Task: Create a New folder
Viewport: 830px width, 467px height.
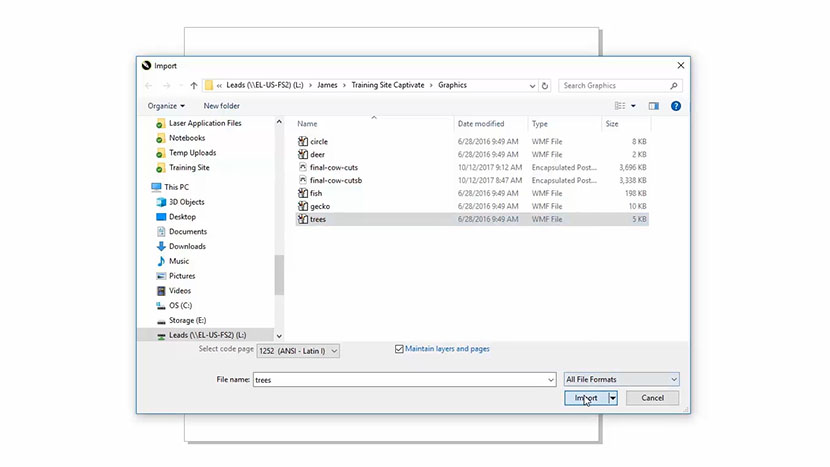Action: coord(221,106)
